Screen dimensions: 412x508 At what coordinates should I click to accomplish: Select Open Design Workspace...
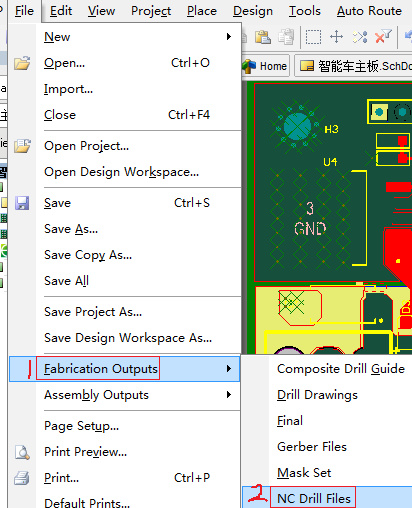pos(125,172)
